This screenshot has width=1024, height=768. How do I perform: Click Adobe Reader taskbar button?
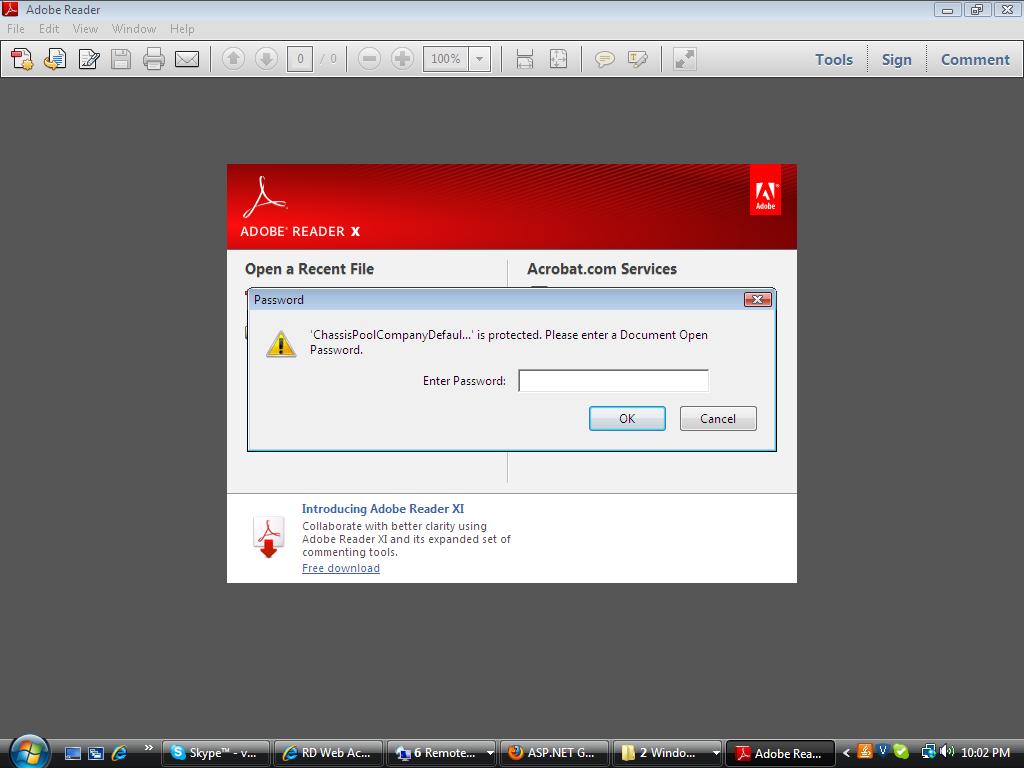[x=780, y=753]
